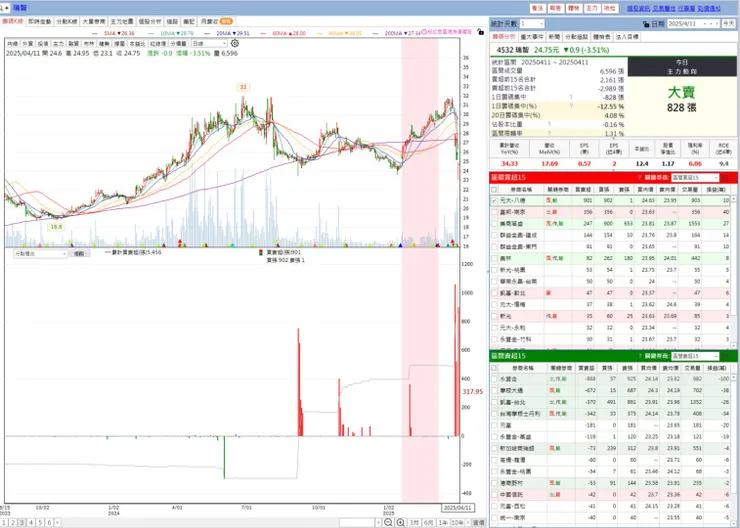The image size is (740, 528).
Task: Toggle the 融資 indicator button
Action: pos(74,43)
